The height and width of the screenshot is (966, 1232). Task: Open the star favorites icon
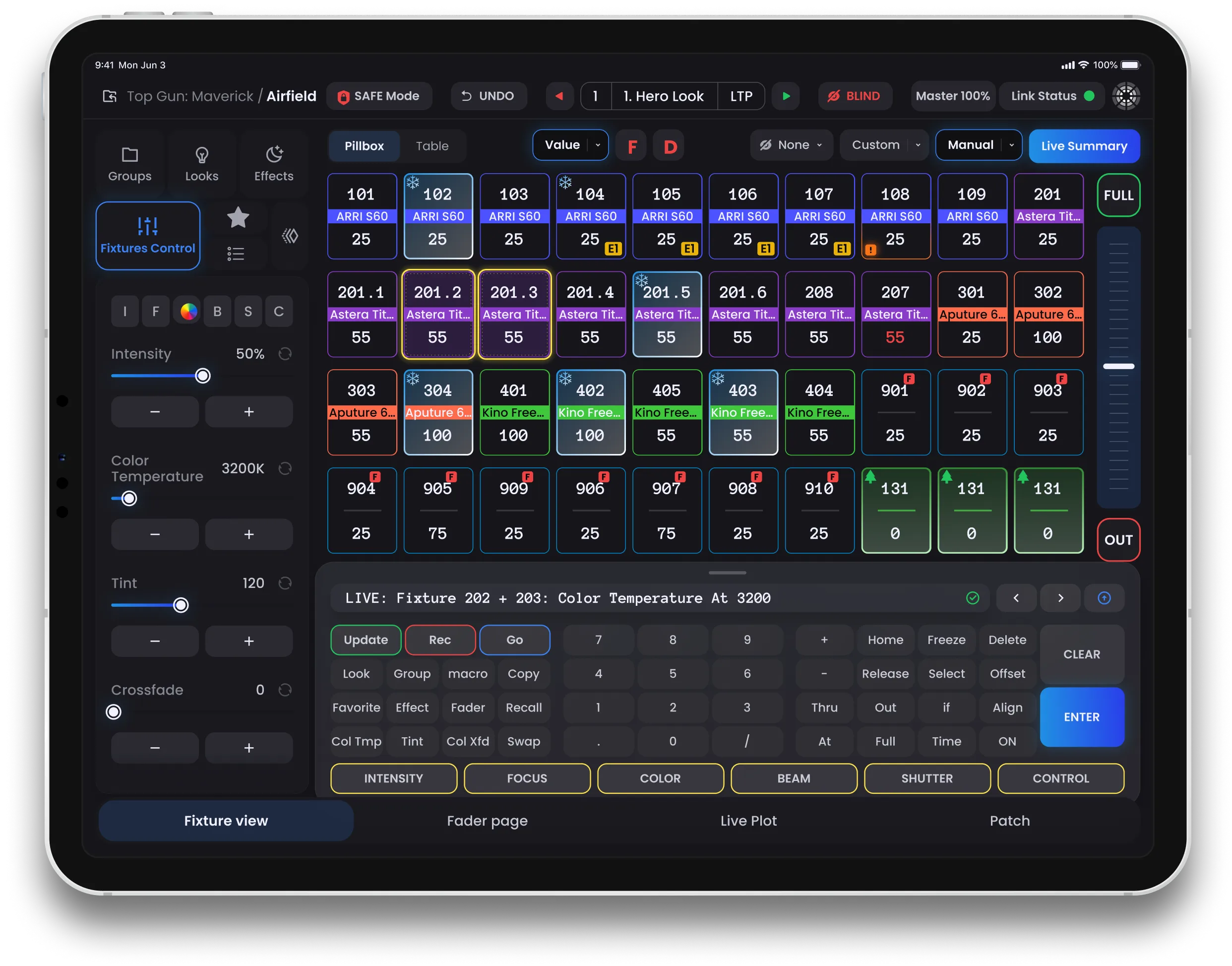tap(238, 218)
